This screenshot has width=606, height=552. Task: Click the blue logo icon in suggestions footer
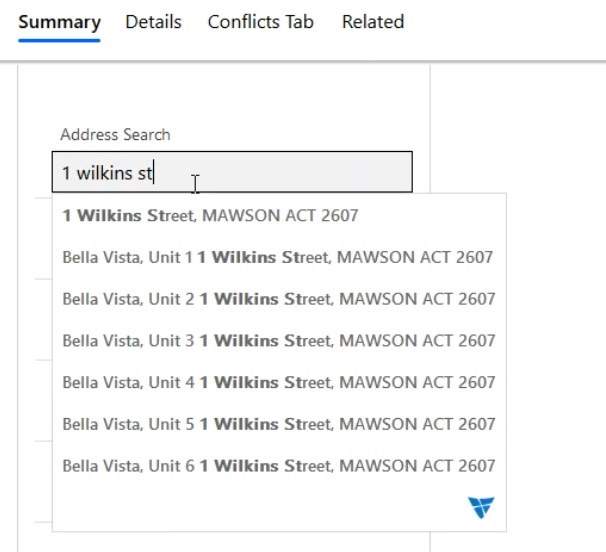pyautogui.click(x=481, y=507)
